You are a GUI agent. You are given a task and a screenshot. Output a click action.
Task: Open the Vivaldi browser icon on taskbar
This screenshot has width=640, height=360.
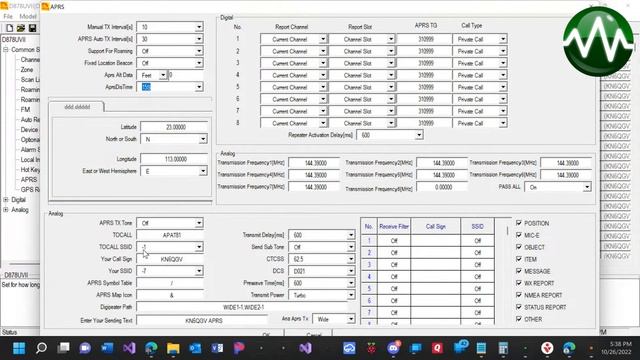click(x=547, y=348)
